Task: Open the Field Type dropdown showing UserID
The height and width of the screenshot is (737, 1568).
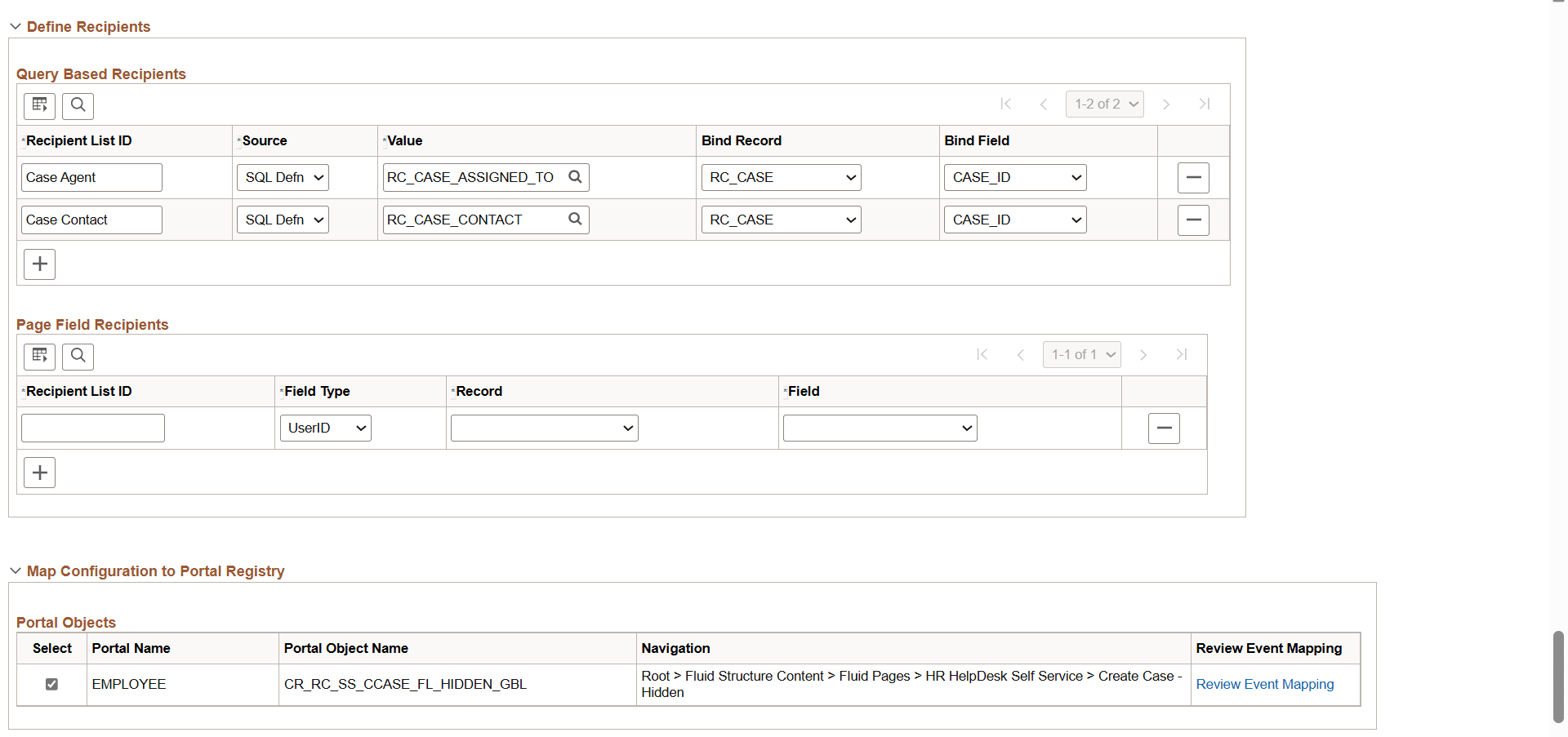Action: (325, 428)
